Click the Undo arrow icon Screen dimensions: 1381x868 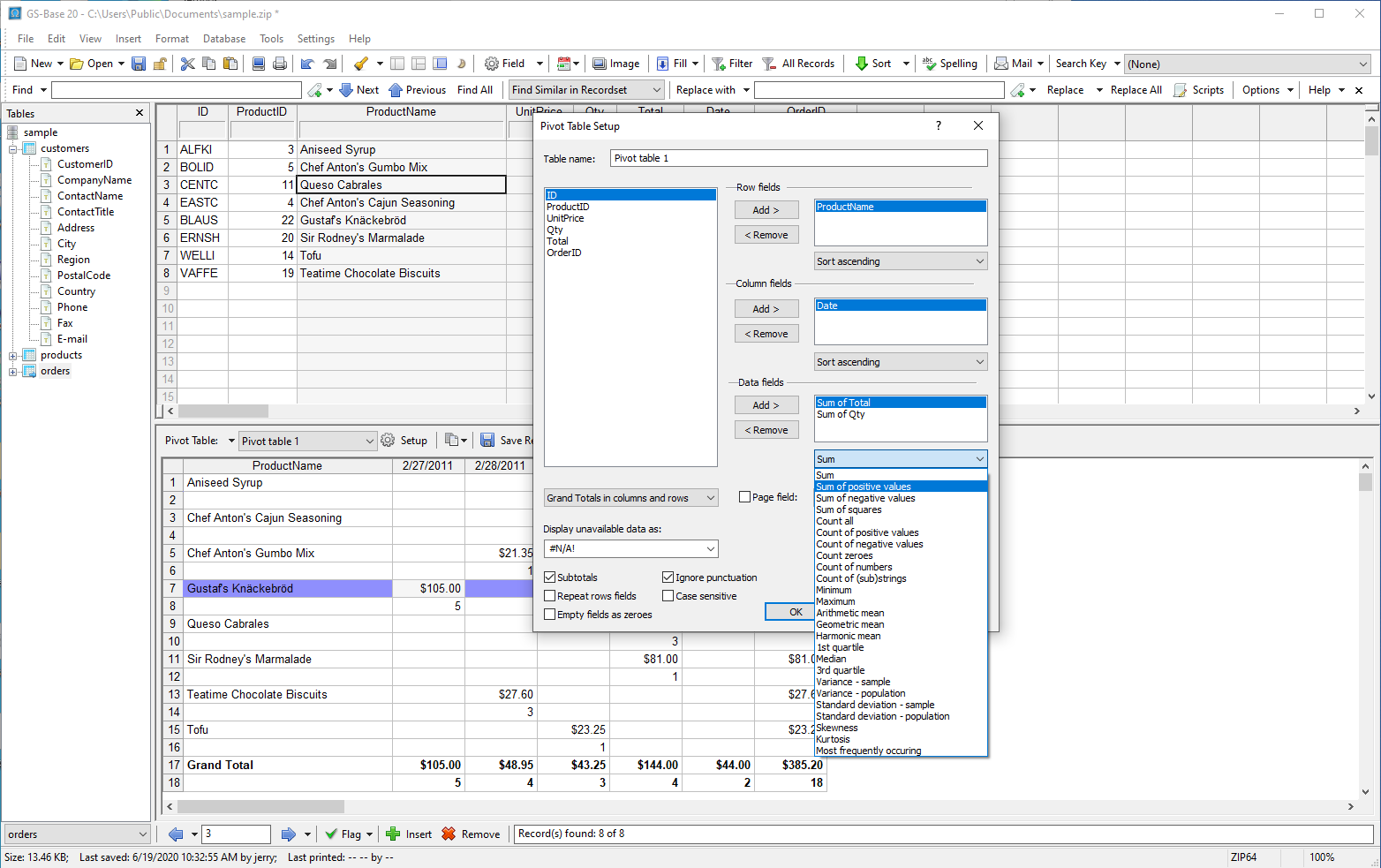[x=307, y=64]
